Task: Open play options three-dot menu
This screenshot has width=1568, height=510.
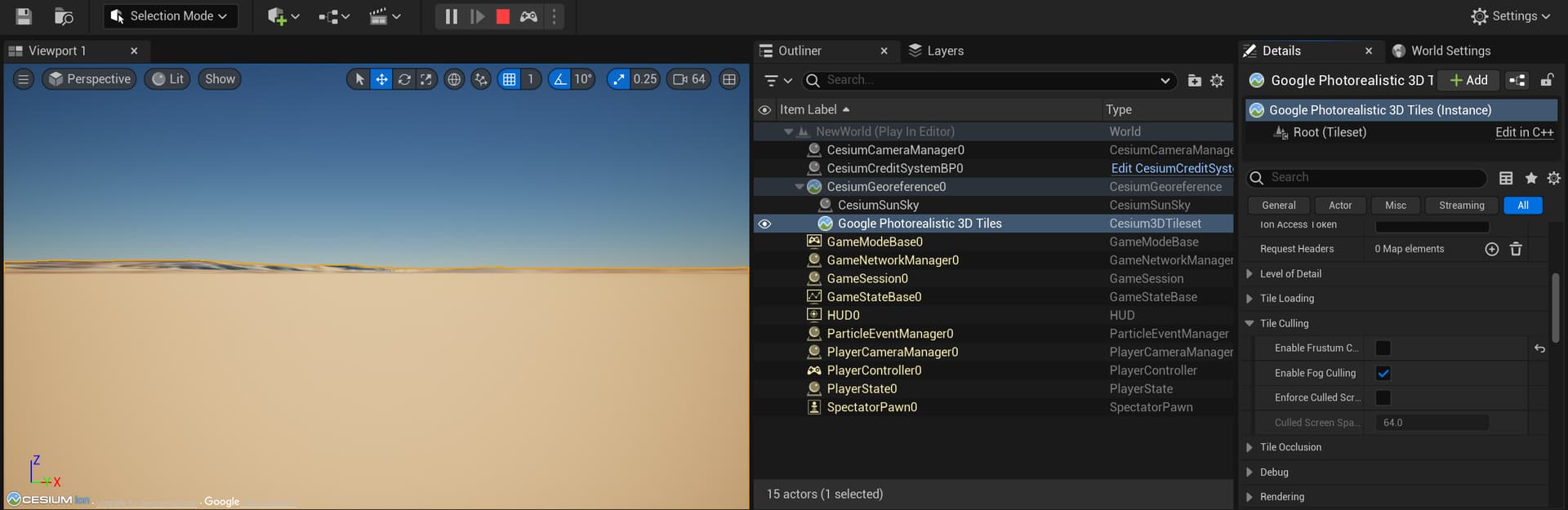Action: [x=555, y=16]
